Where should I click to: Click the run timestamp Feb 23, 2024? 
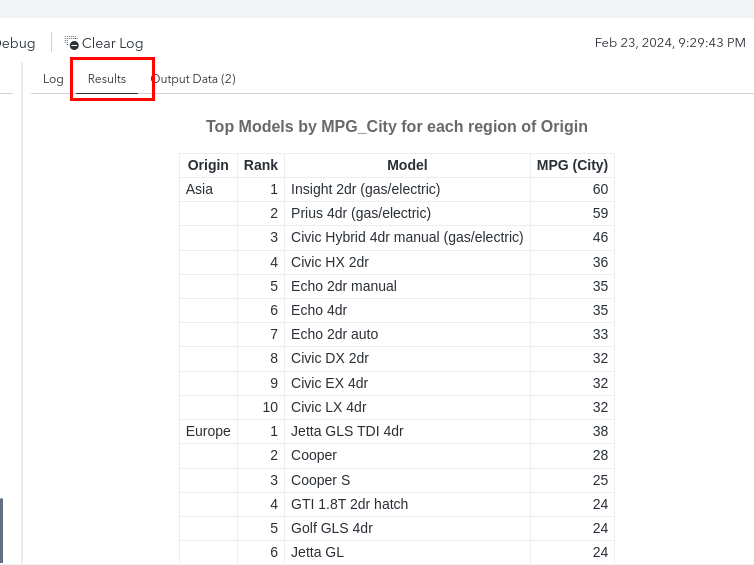669,43
